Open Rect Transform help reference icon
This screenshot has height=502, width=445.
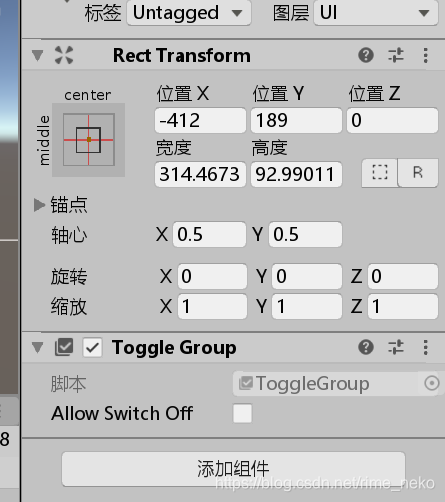pos(366,55)
